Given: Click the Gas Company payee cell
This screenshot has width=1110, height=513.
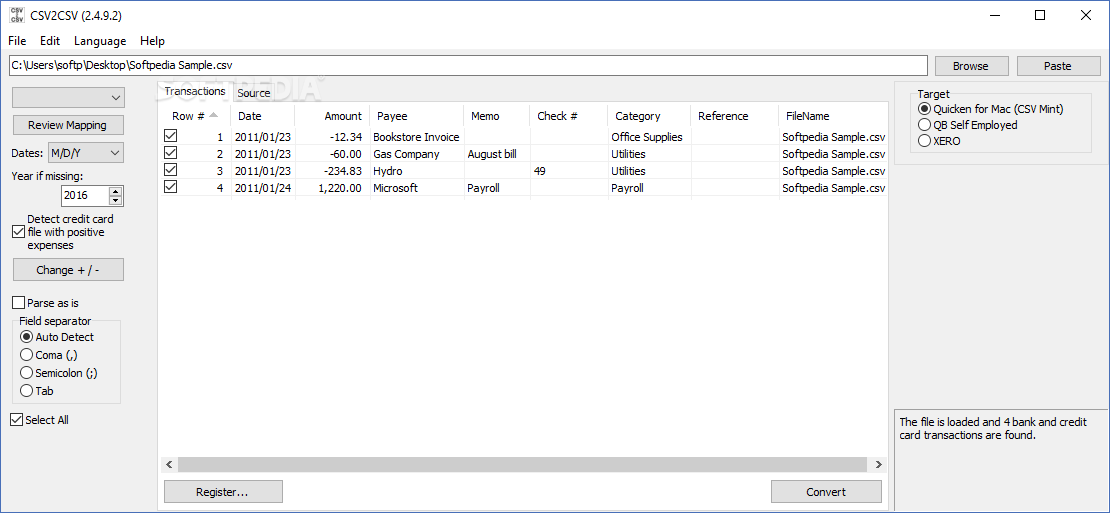Looking at the screenshot, I should [x=416, y=154].
